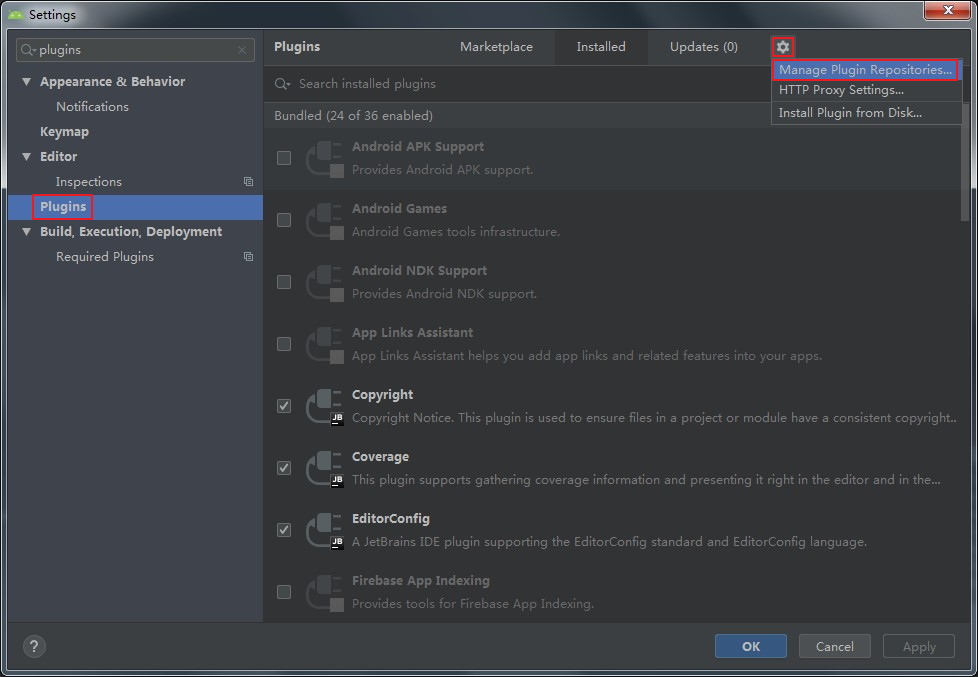Click the Coverage plugin icon
Screen dimensions: 978x677
325,468
